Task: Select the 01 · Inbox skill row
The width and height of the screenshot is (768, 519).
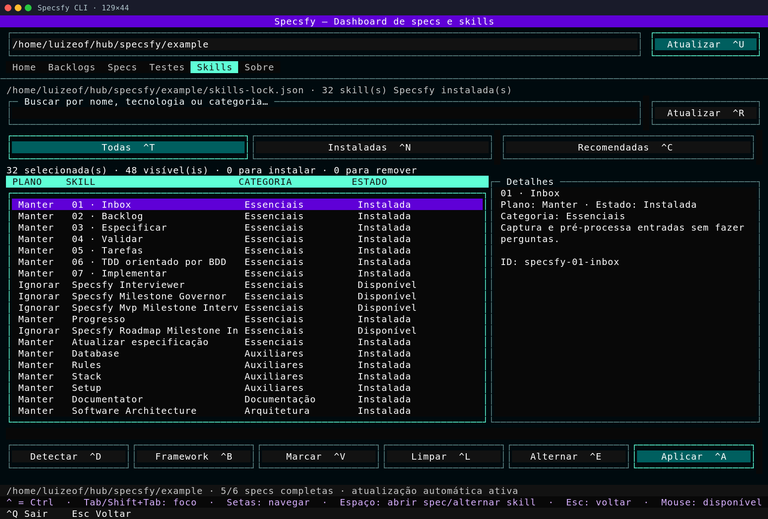Action: pyautogui.click(x=247, y=205)
